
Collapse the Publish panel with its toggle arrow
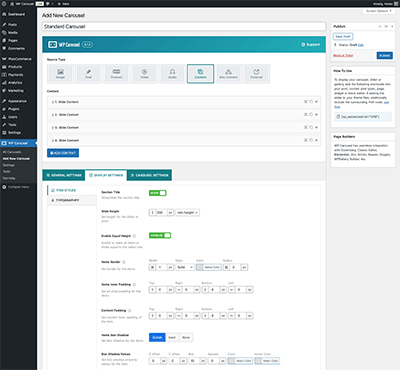392,26
